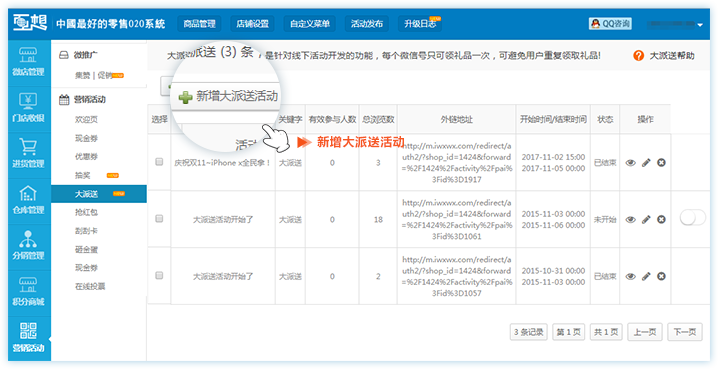This screenshot has width=718, height=369.
Task: Go to the 优惠券 menu item
Action: [86, 157]
